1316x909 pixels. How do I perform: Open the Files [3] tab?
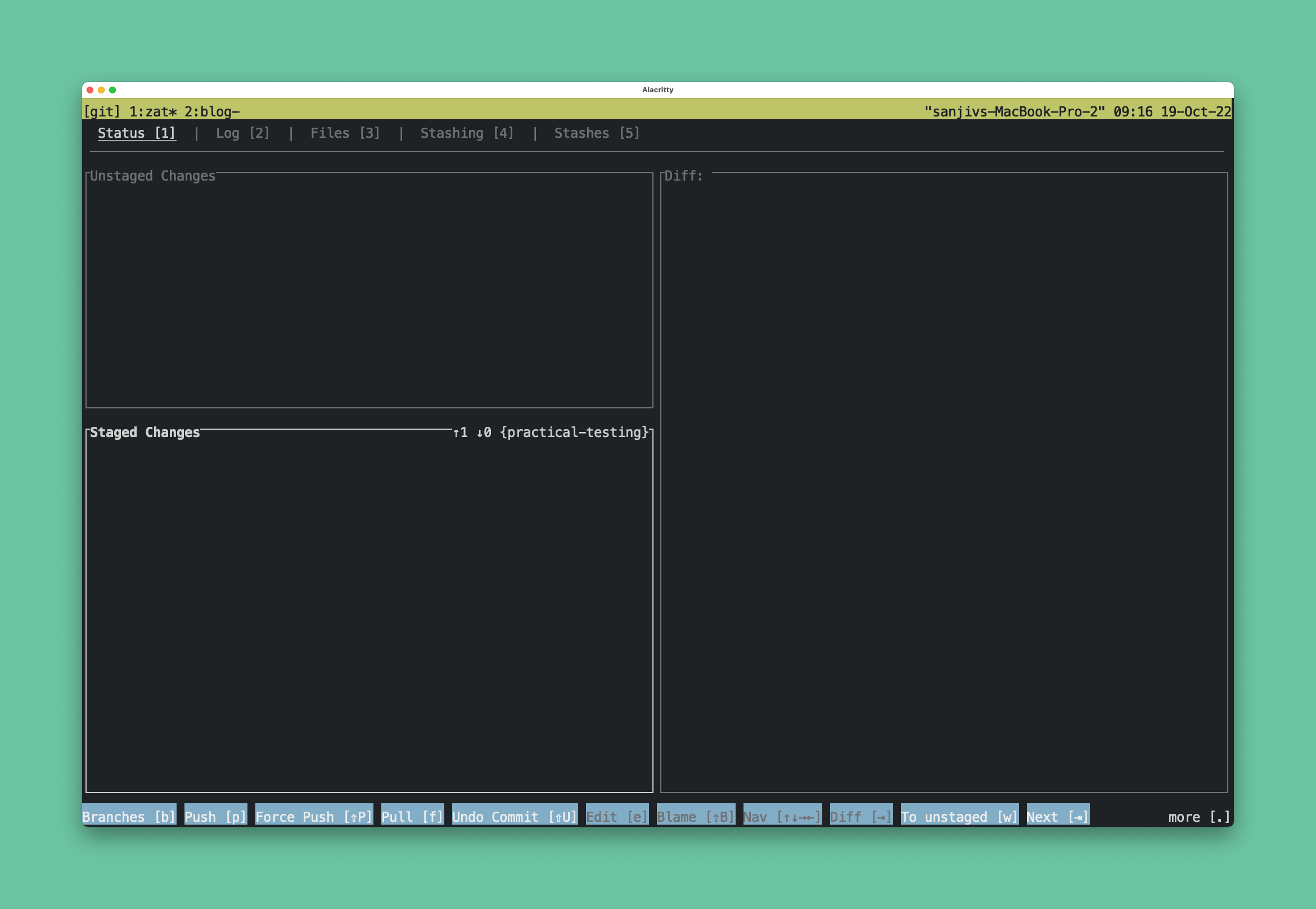(x=345, y=133)
